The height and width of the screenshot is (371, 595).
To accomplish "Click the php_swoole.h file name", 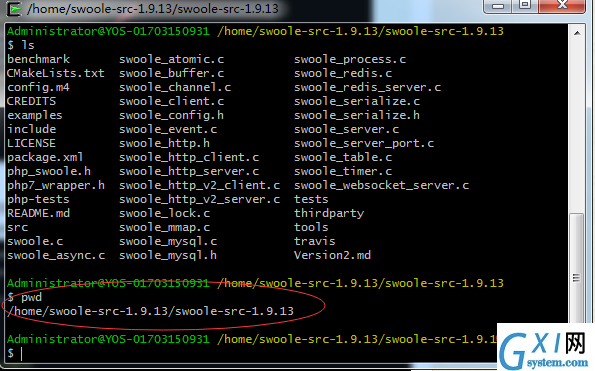I will (49, 171).
